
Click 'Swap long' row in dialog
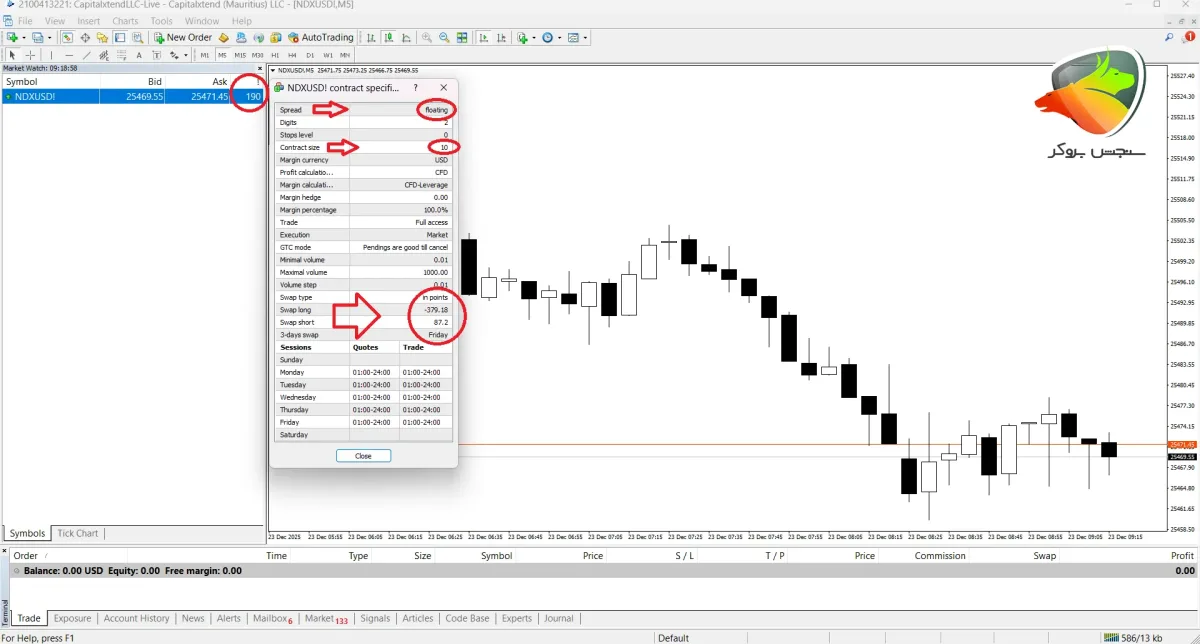click(x=363, y=310)
